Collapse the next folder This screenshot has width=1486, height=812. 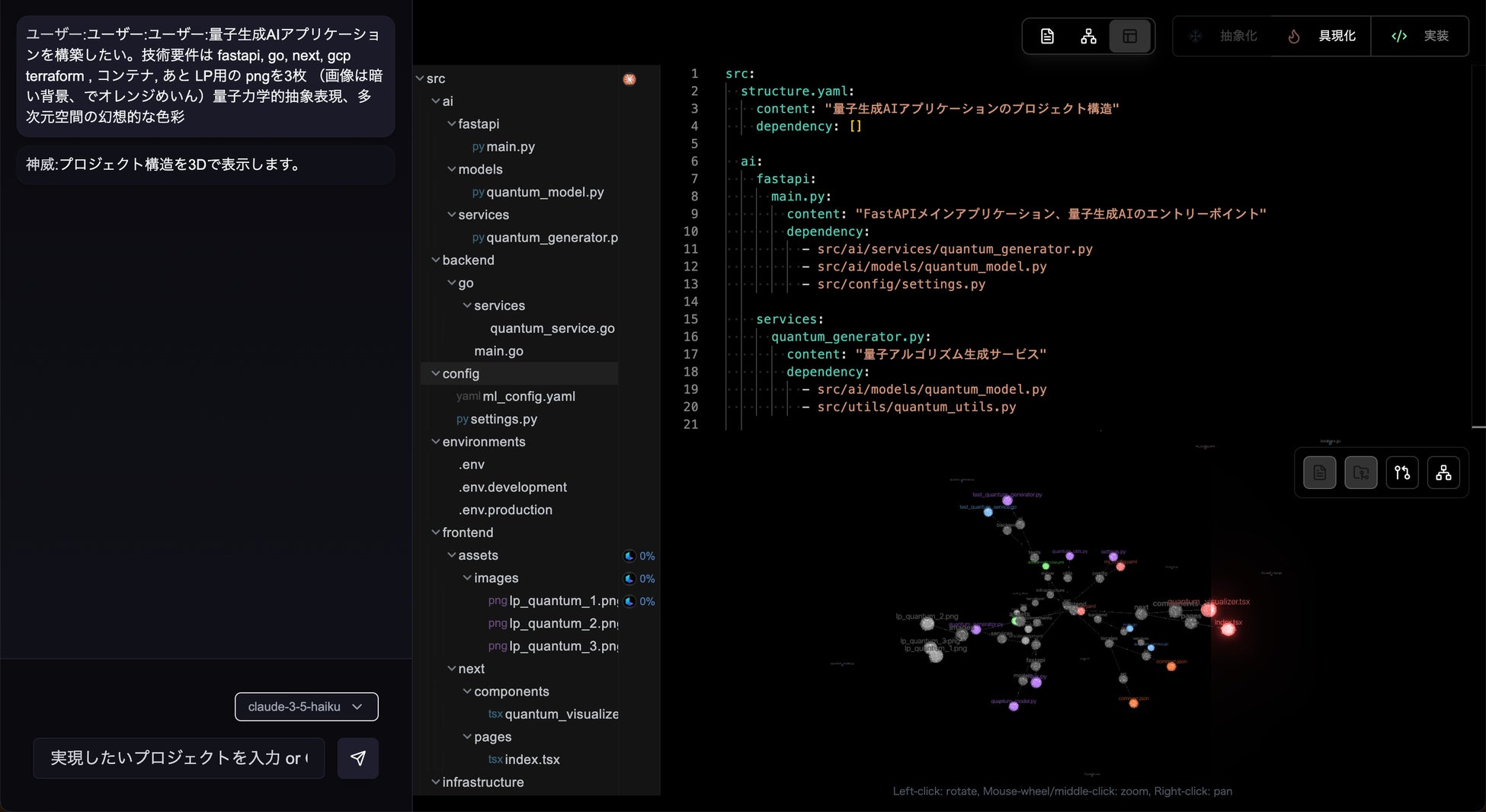pos(452,669)
